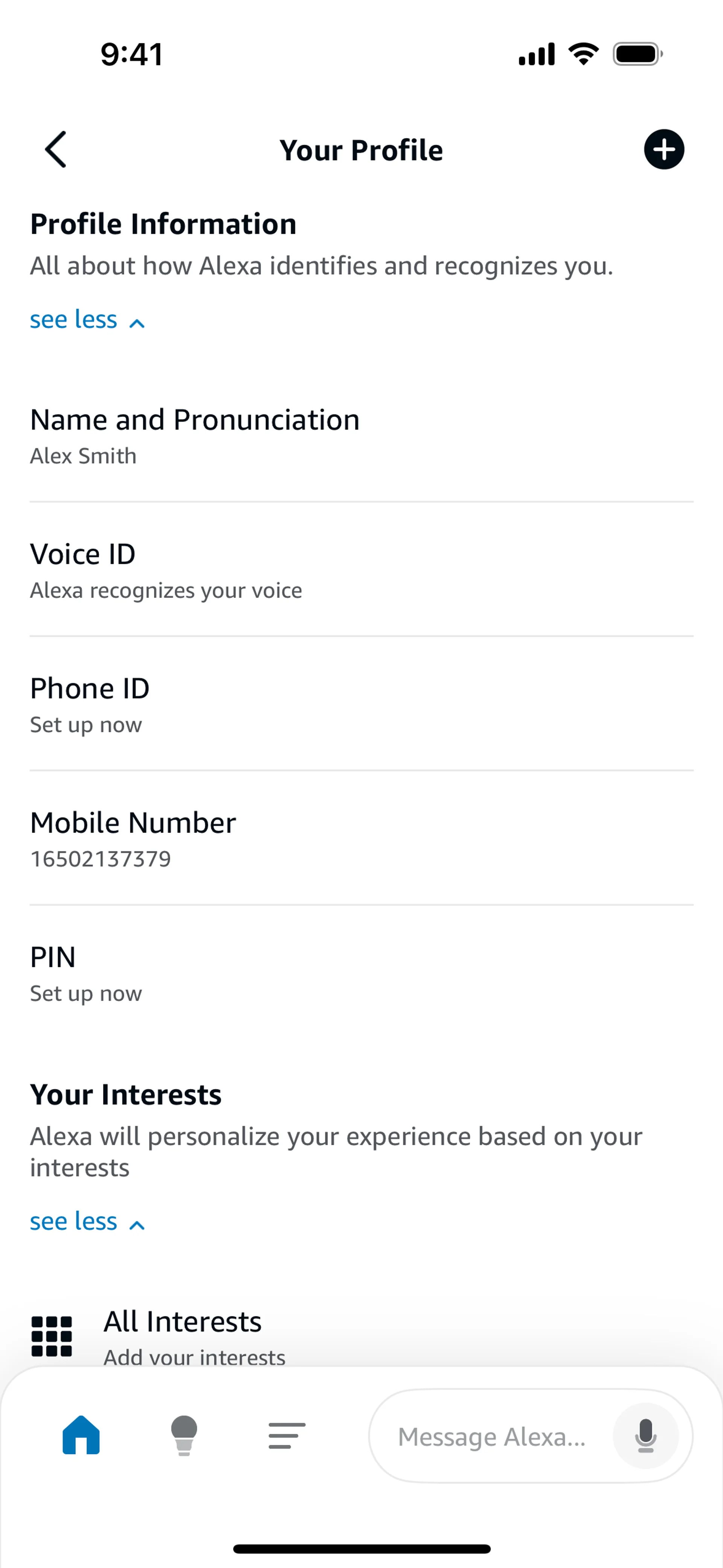Tap the Wi-Fi status icon
Screen dimensions: 723x1568
(583, 54)
